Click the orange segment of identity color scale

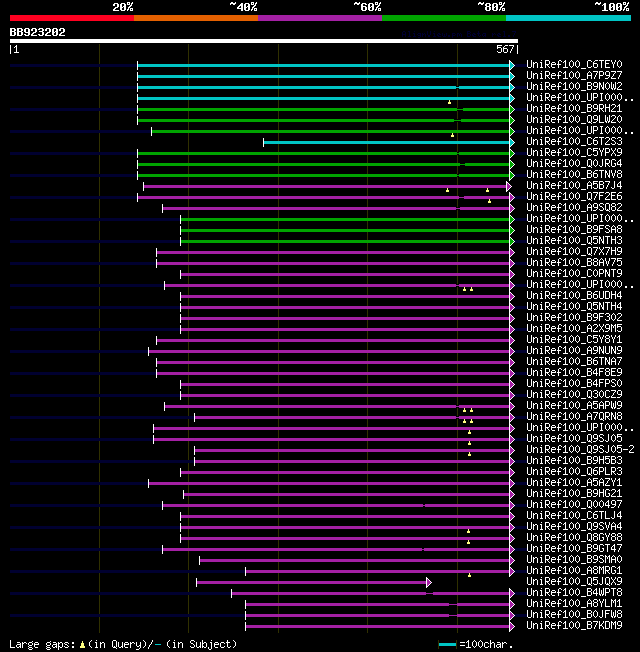[196, 18]
